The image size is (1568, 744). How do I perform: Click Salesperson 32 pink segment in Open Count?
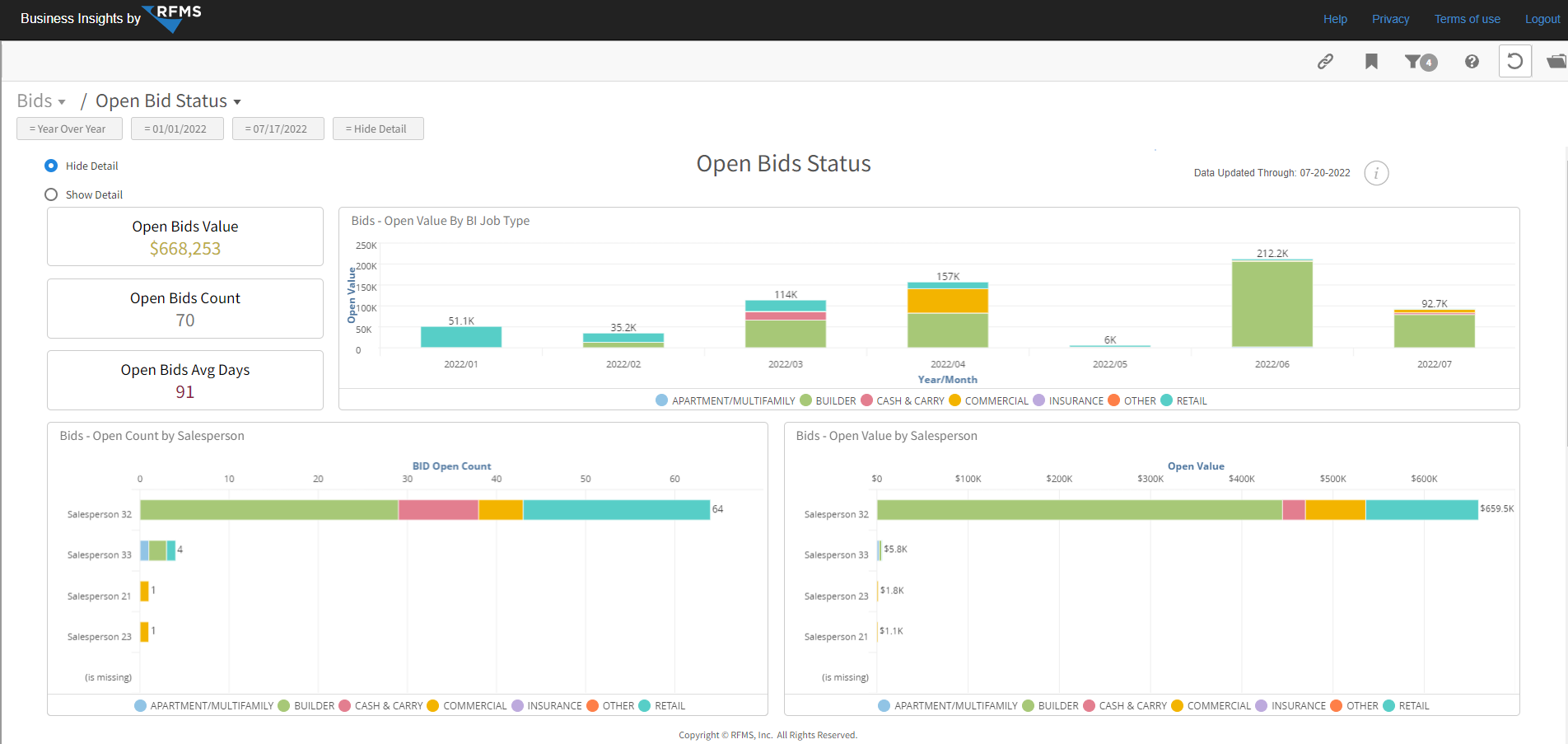[x=438, y=510]
